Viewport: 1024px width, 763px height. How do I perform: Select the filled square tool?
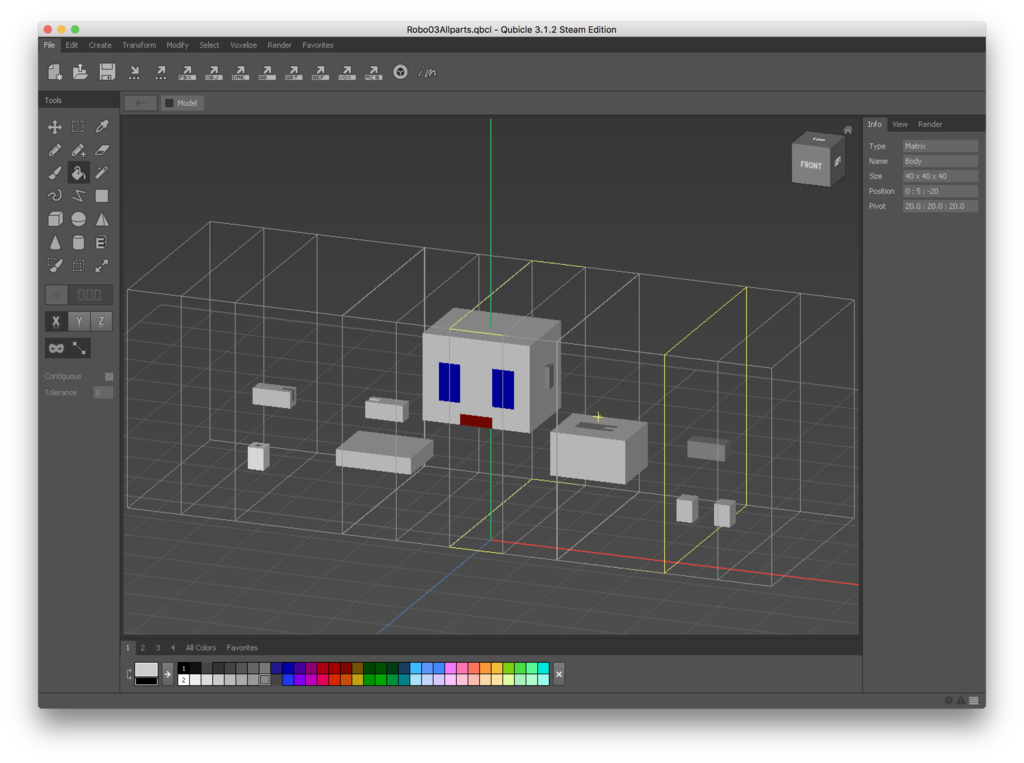(102, 196)
